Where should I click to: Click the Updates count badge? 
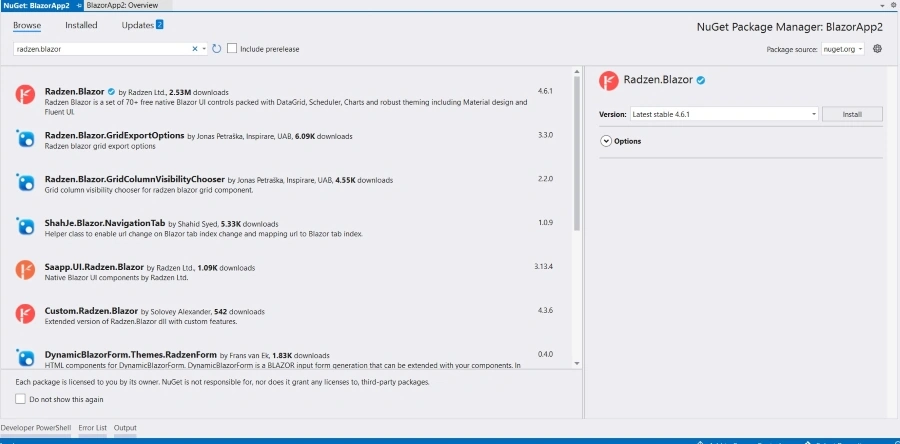coord(160,25)
